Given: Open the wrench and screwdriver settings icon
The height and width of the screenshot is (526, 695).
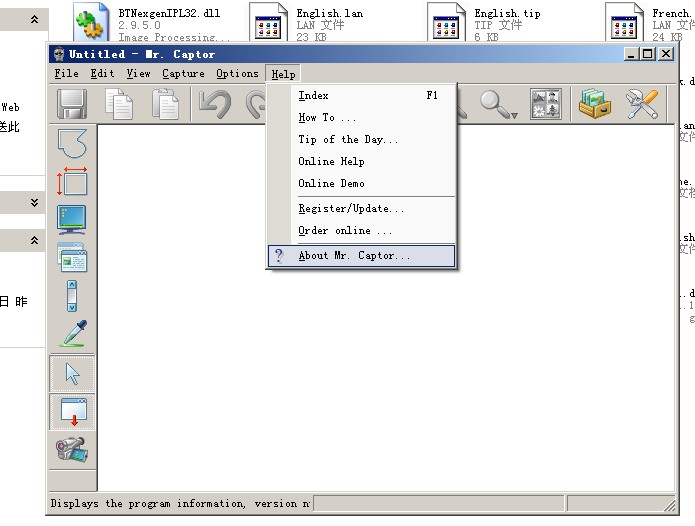Looking at the screenshot, I should (x=641, y=104).
